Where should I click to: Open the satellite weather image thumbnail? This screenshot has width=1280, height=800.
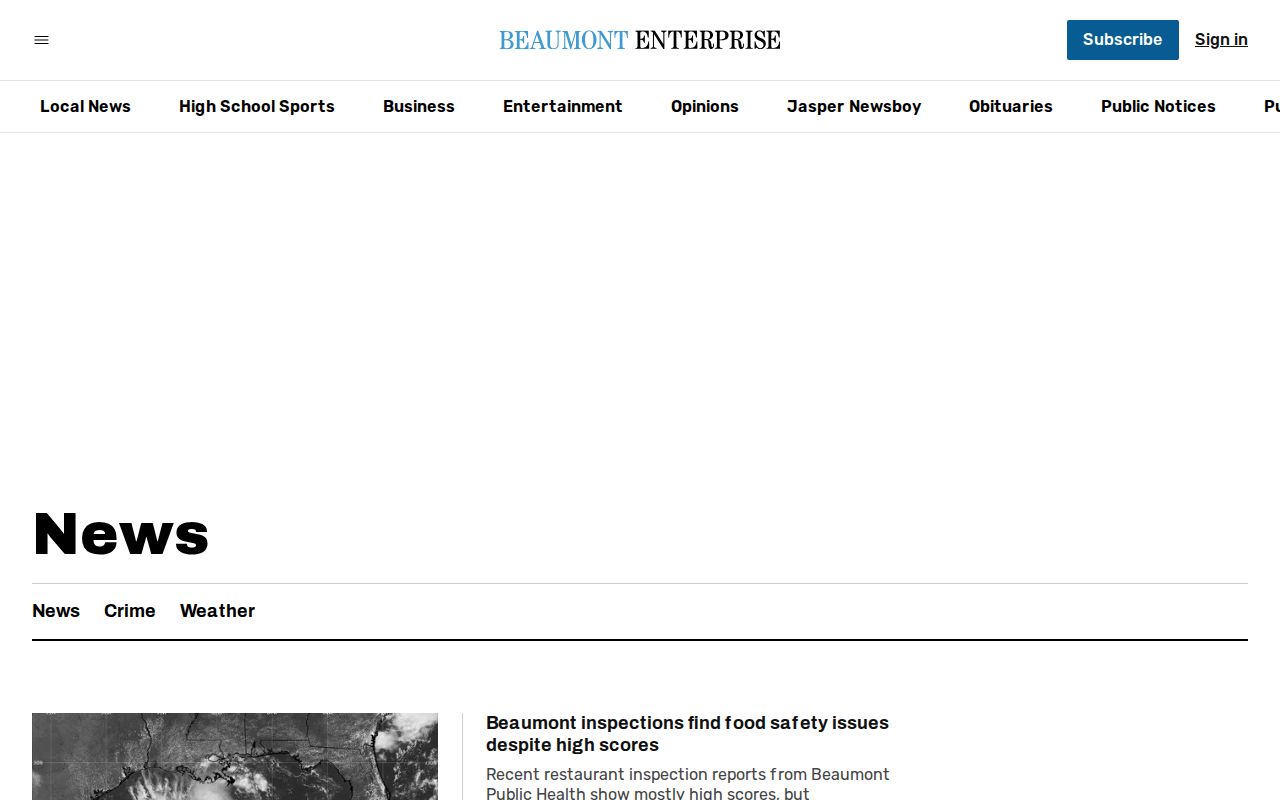pos(235,756)
